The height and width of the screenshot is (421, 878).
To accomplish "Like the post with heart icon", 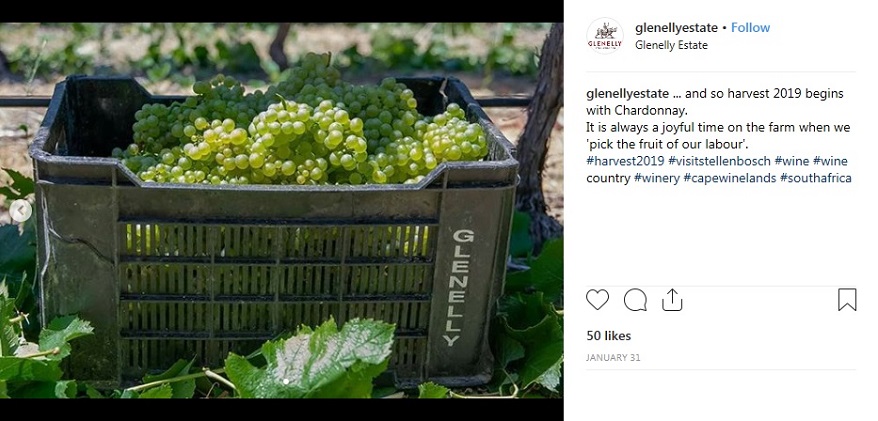I will click(597, 300).
